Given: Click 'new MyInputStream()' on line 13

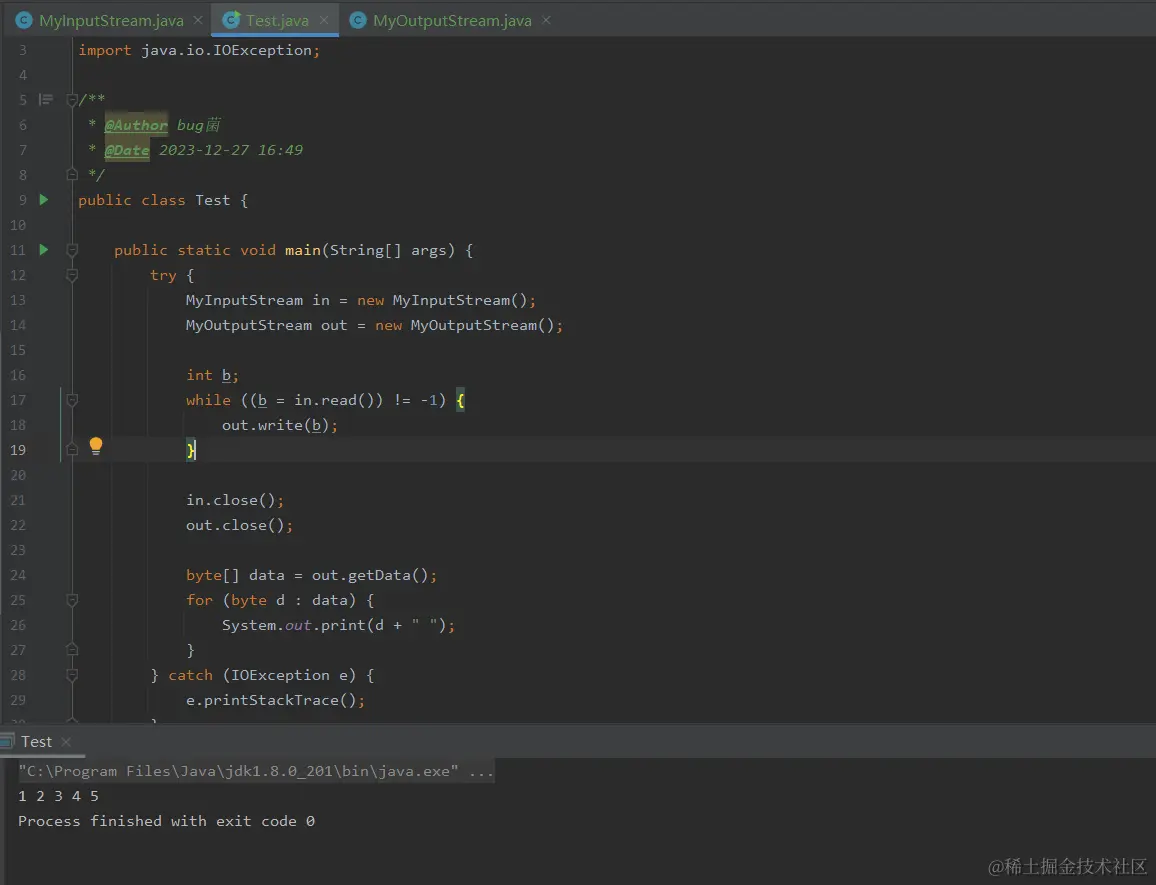Looking at the screenshot, I should 442,300.
